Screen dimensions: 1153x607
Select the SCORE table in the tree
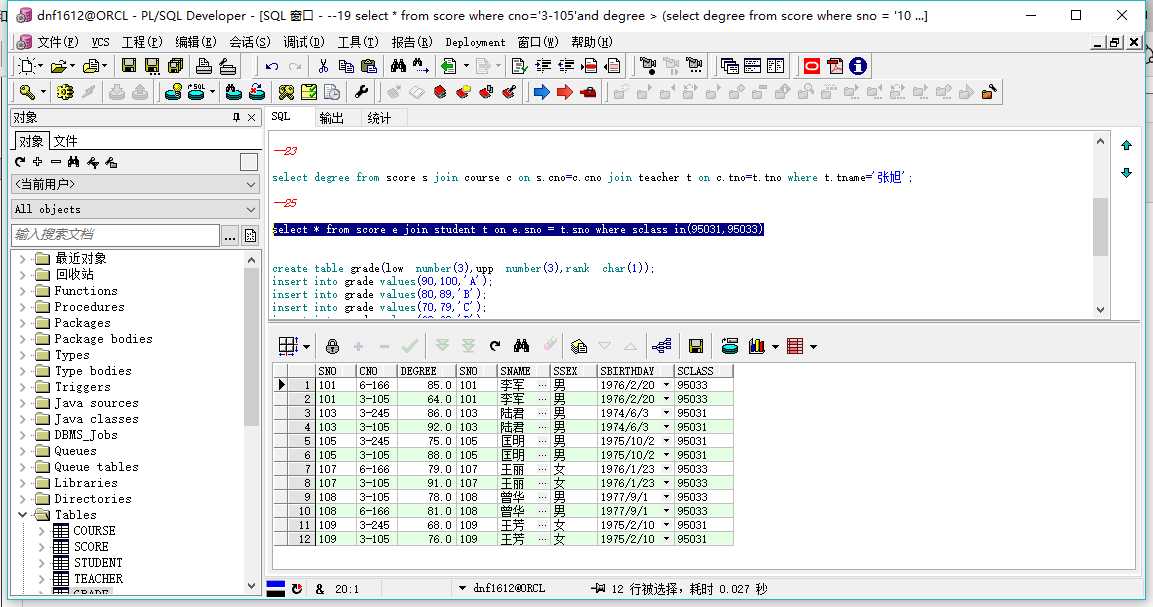point(91,547)
